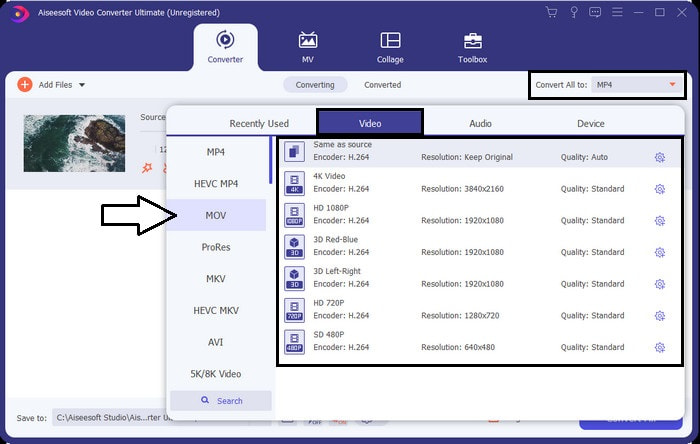
Task: Click the orange plus Add Files icon
Action: click(x=25, y=84)
